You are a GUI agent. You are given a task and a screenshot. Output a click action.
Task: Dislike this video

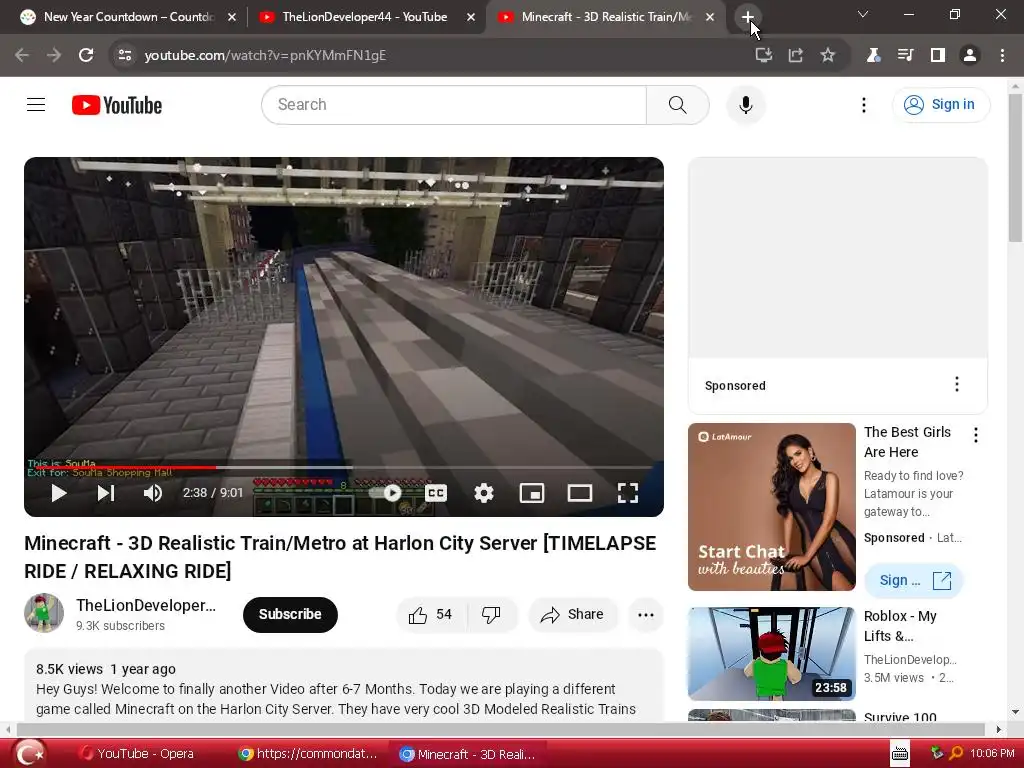click(x=492, y=615)
